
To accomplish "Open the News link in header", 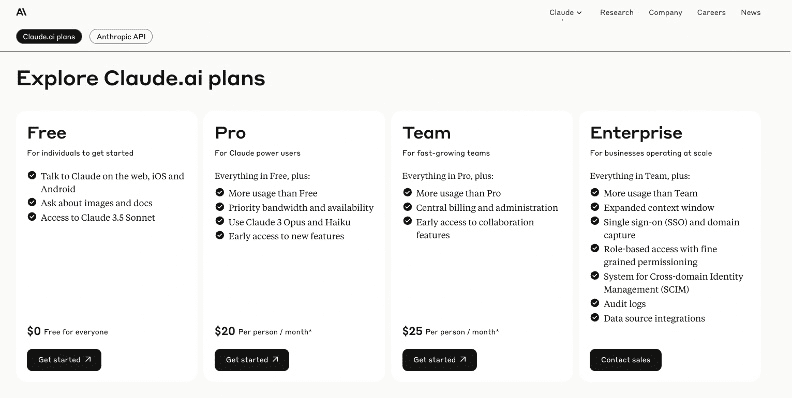I will tap(751, 13).
